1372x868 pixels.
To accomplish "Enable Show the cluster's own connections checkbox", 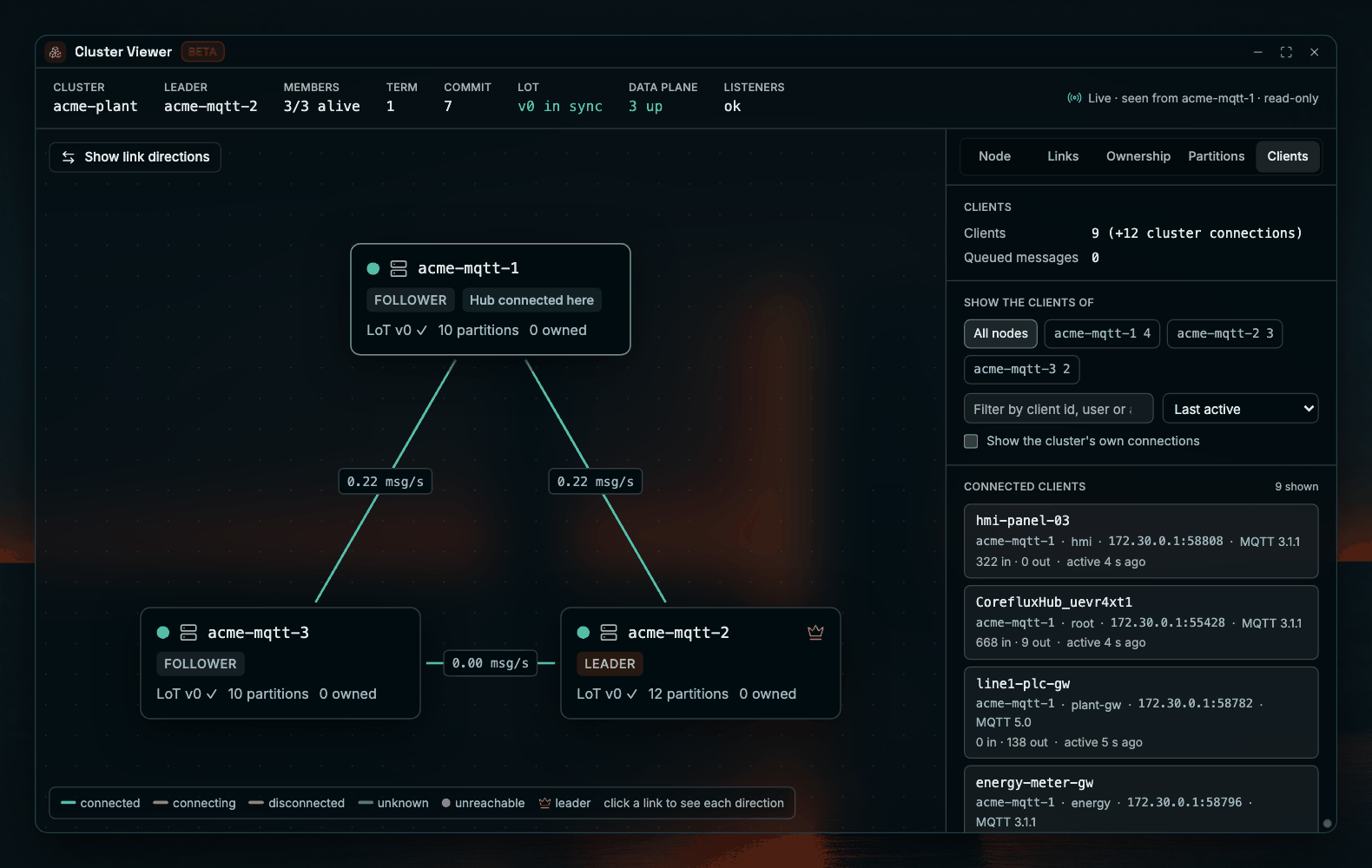I will click(971, 441).
